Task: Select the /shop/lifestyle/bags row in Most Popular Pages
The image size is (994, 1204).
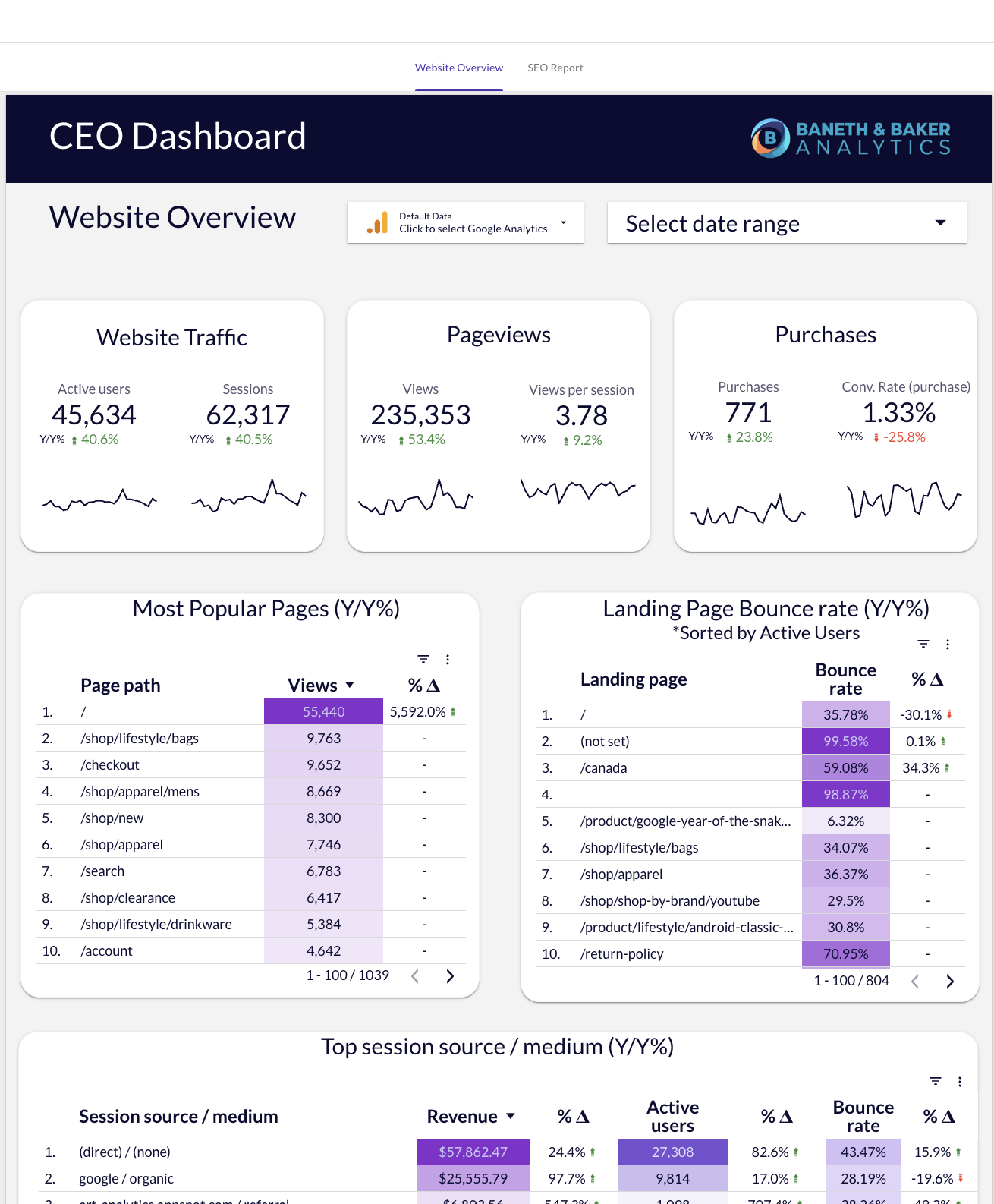Action: 250,739
